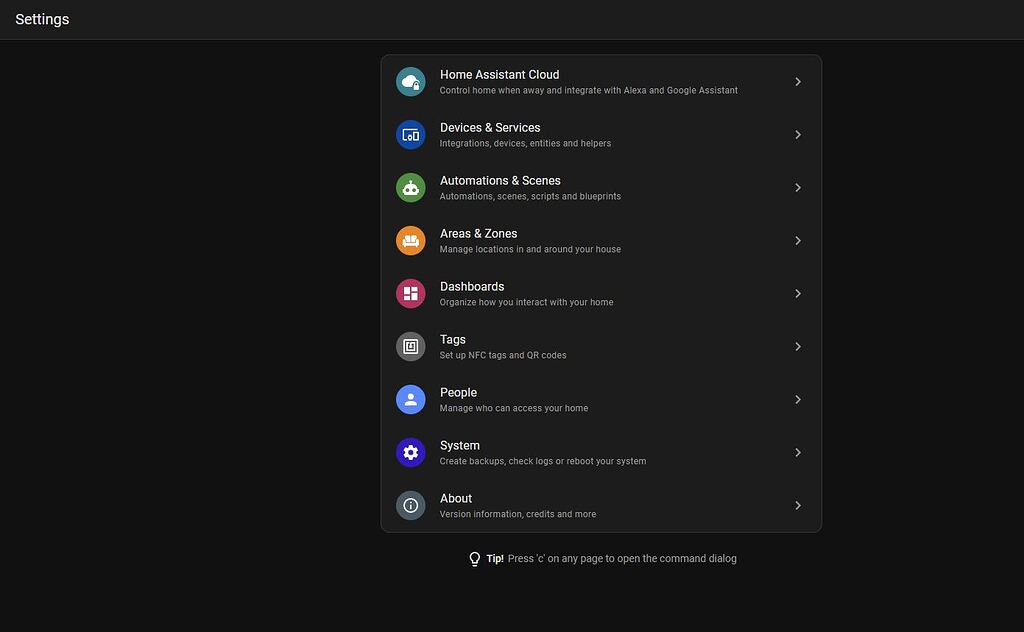Image resolution: width=1024 pixels, height=632 pixels.
Task: Open System using its right-arrow chevron
Action: 798,452
